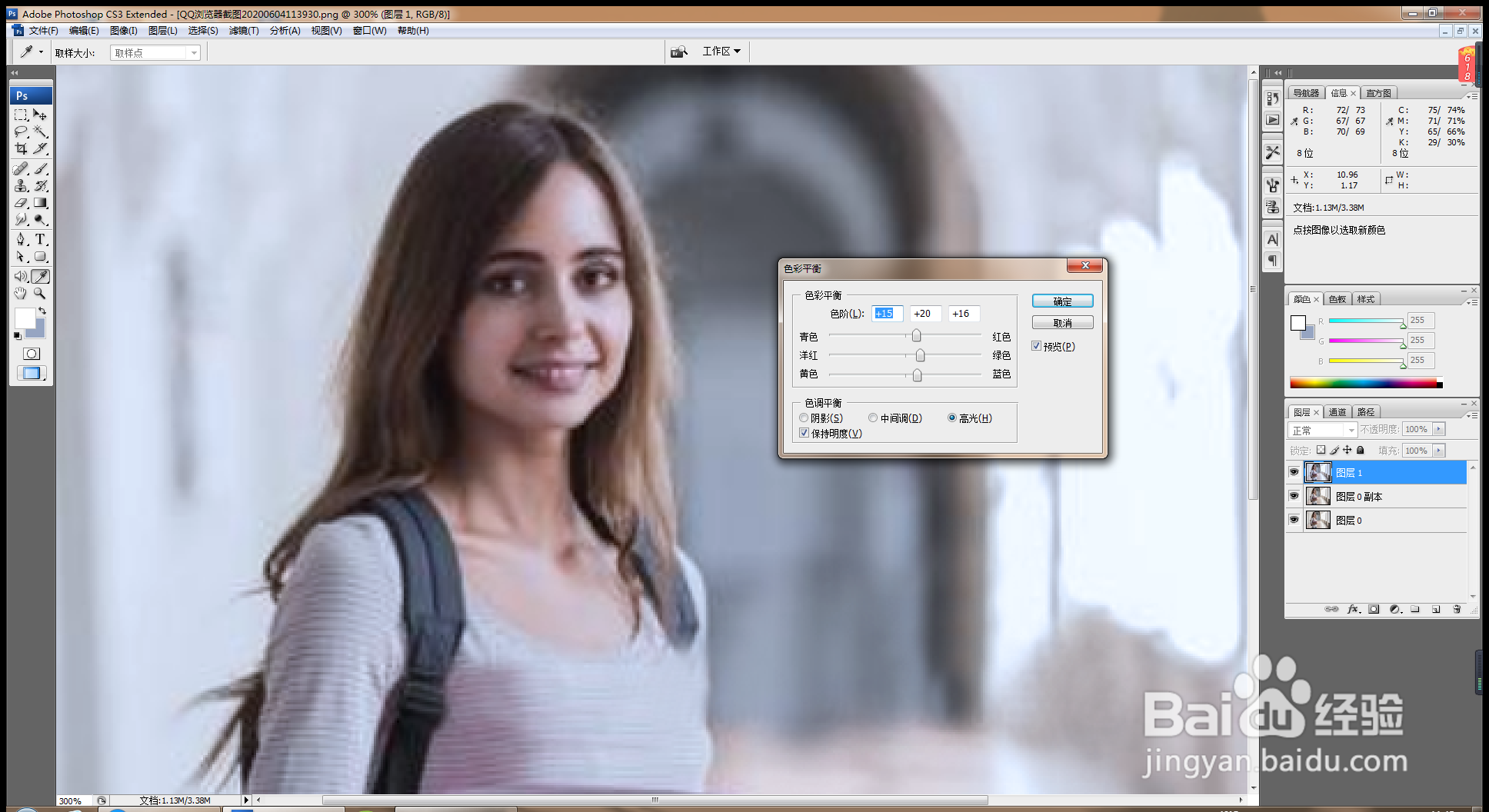Screen dimensions: 1489x812
Task: Select the Pen tool
Action: pos(21,240)
